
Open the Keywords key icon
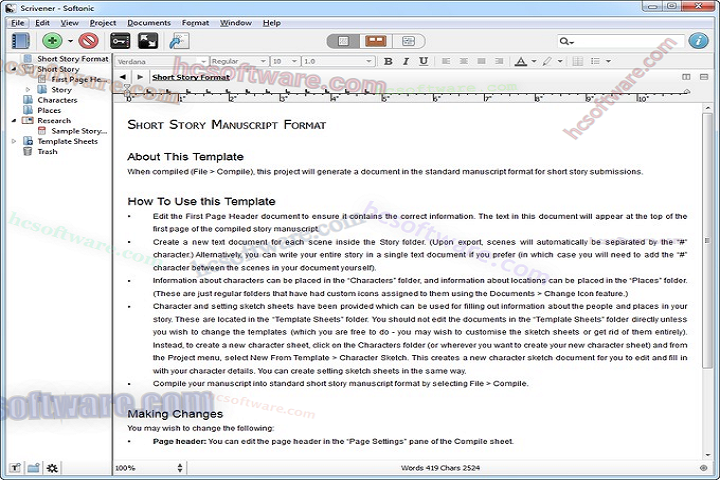coord(120,41)
